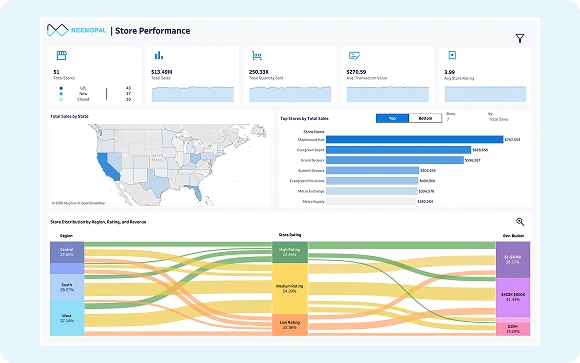Viewport: 580px width, 363px height.
Task: Select the High Rating Sankey node
Action: (290, 252)
